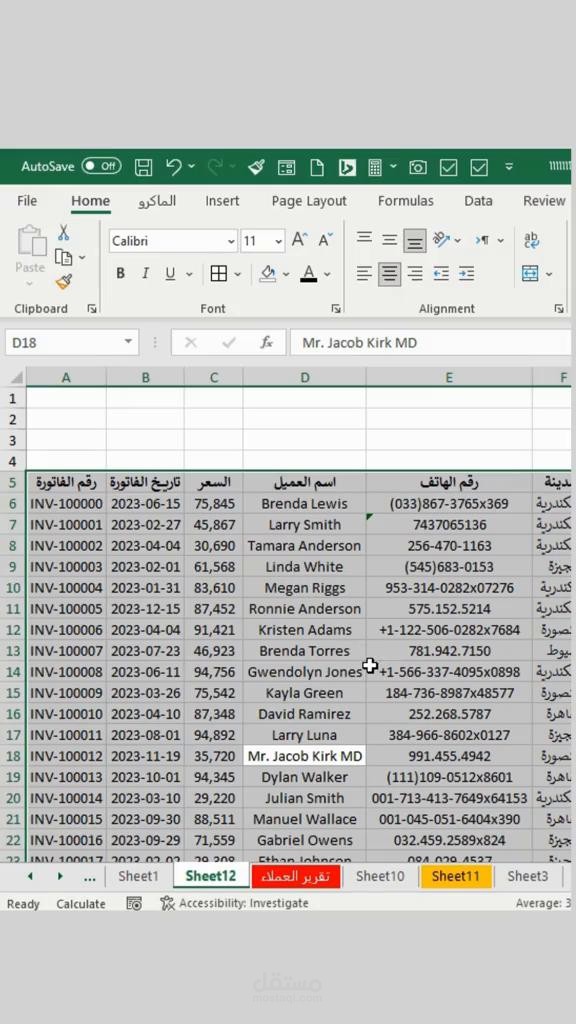Screen dimensions: 576x1024
Task: Activate the Format Painter brush
Action: click(63, 282)
